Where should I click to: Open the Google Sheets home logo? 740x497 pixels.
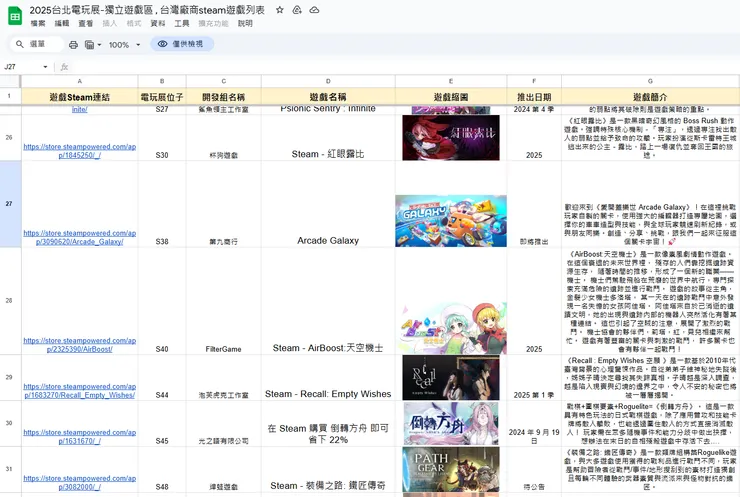tap(15, 16)
